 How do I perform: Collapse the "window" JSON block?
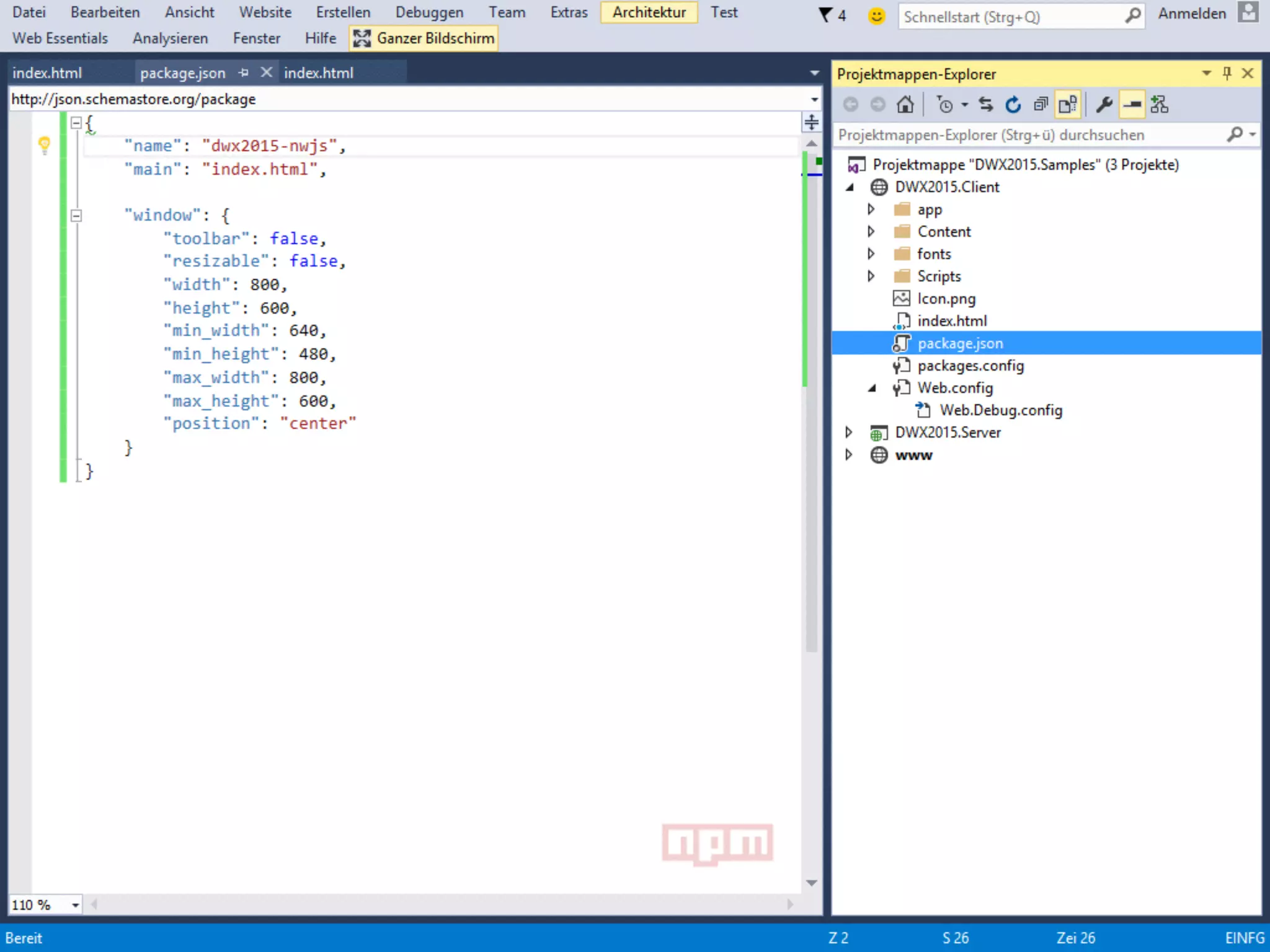(76, 216)
